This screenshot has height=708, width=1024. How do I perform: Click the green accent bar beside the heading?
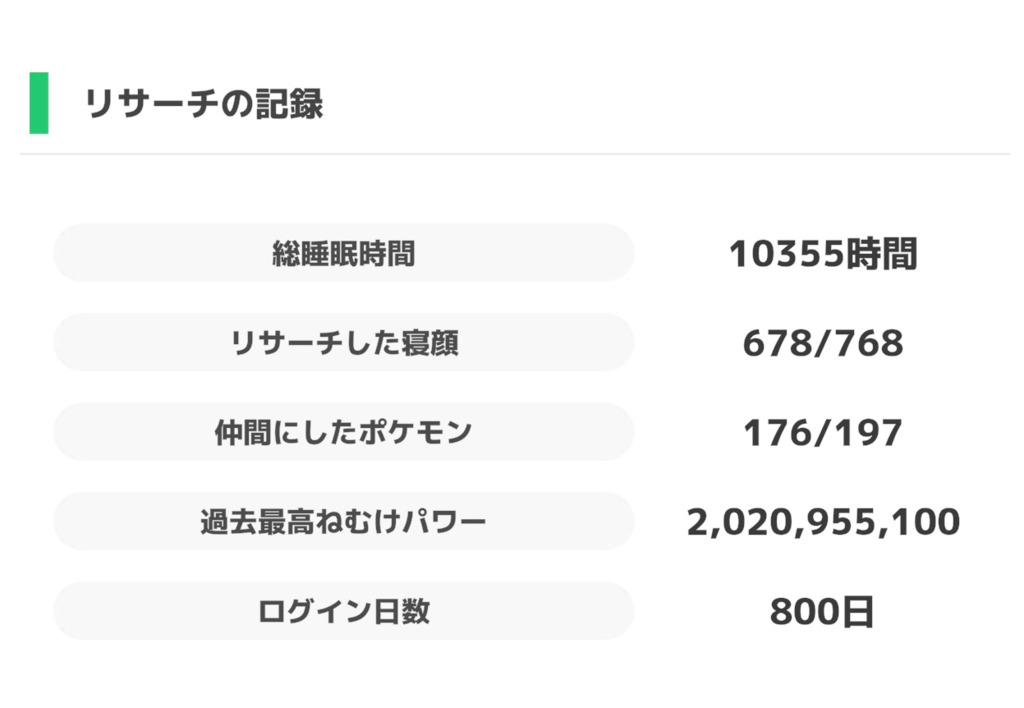pyautogui.click(x=39, y=103)
